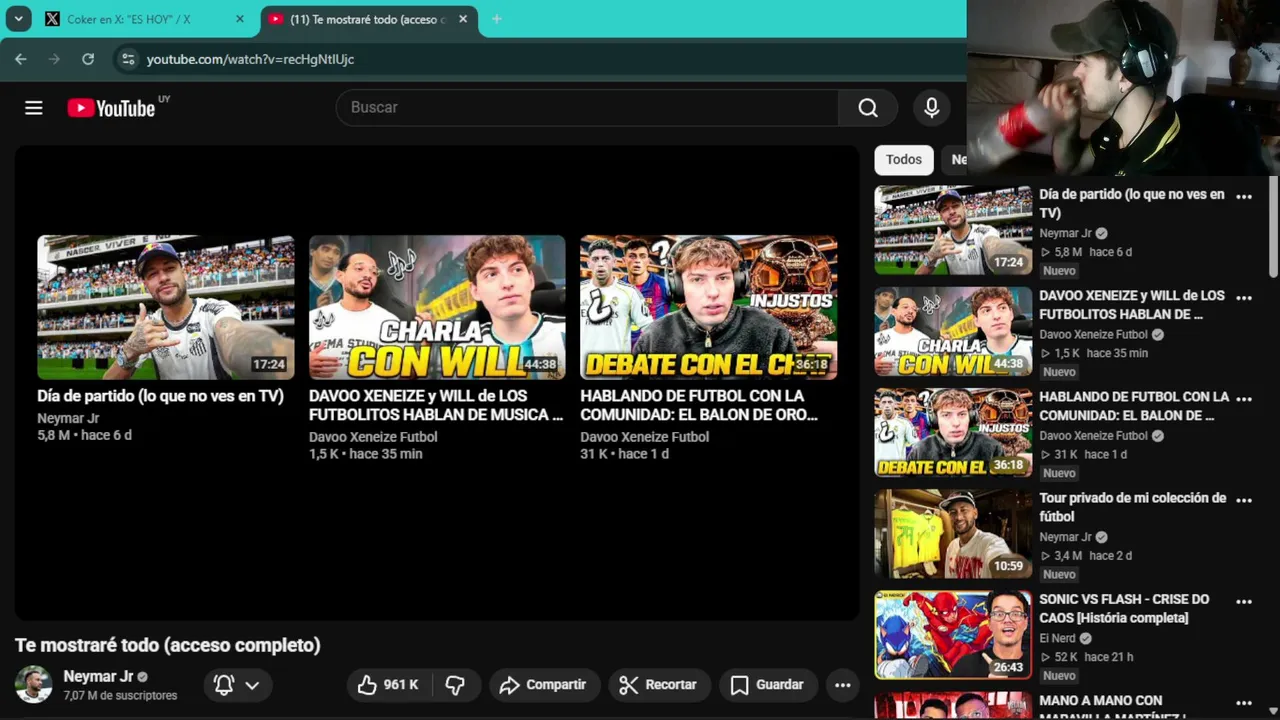Open options for sidebar DAVOO XENEIZE y WILL video

tap(1244, 298)
